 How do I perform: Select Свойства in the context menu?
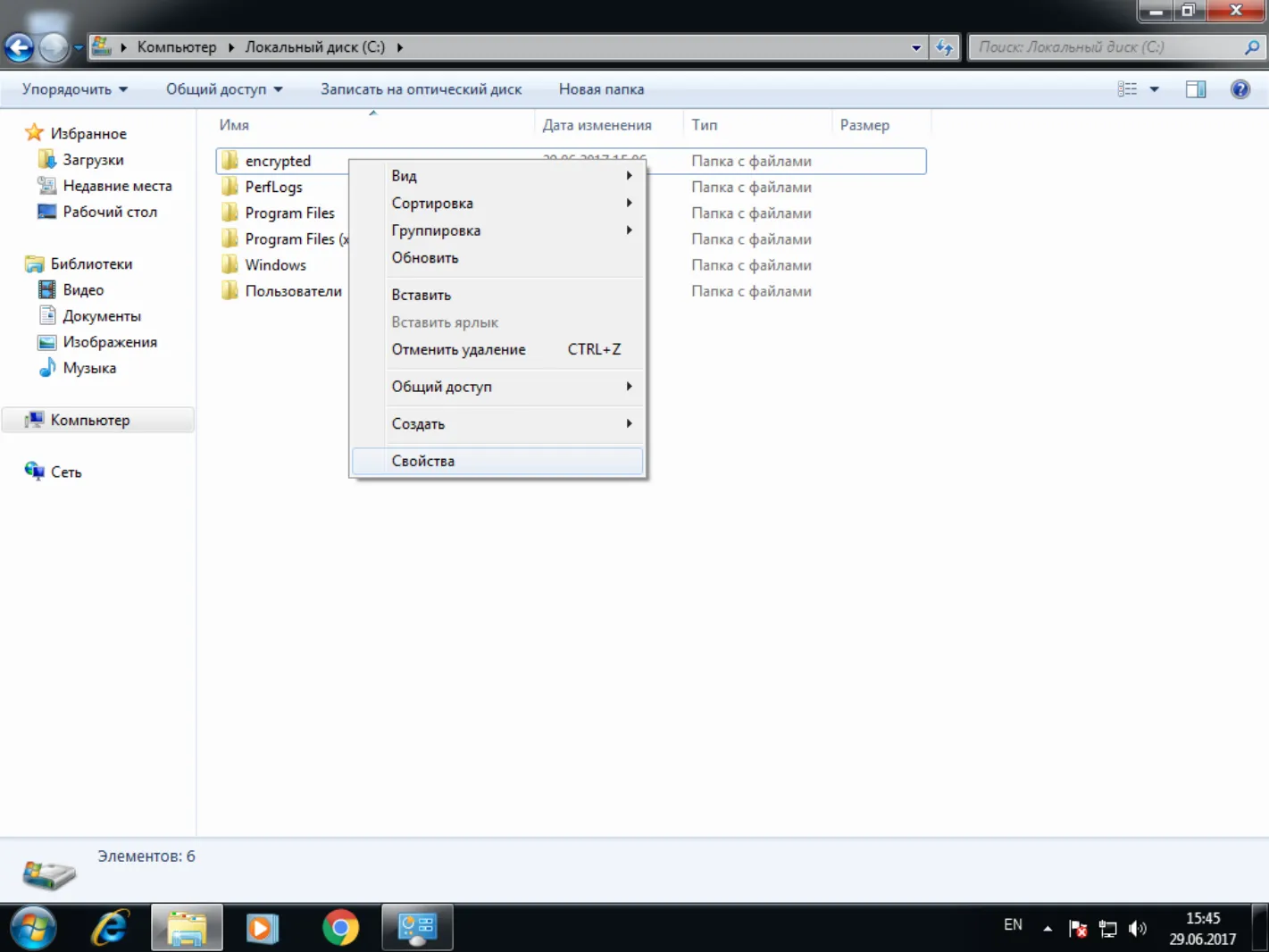pyautogui.click(x=497, y=461)
